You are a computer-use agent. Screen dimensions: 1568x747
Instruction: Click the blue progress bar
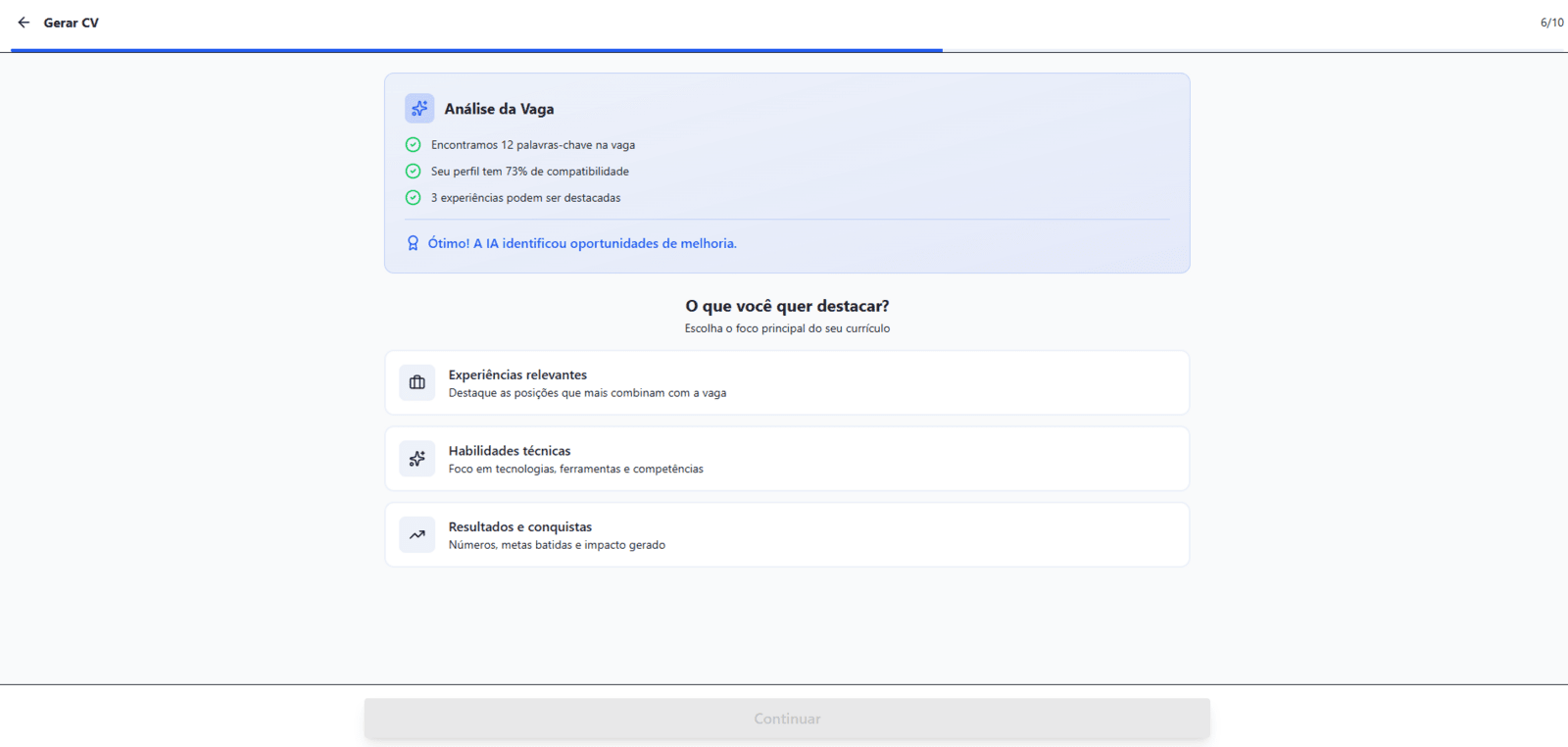point(476,50)
